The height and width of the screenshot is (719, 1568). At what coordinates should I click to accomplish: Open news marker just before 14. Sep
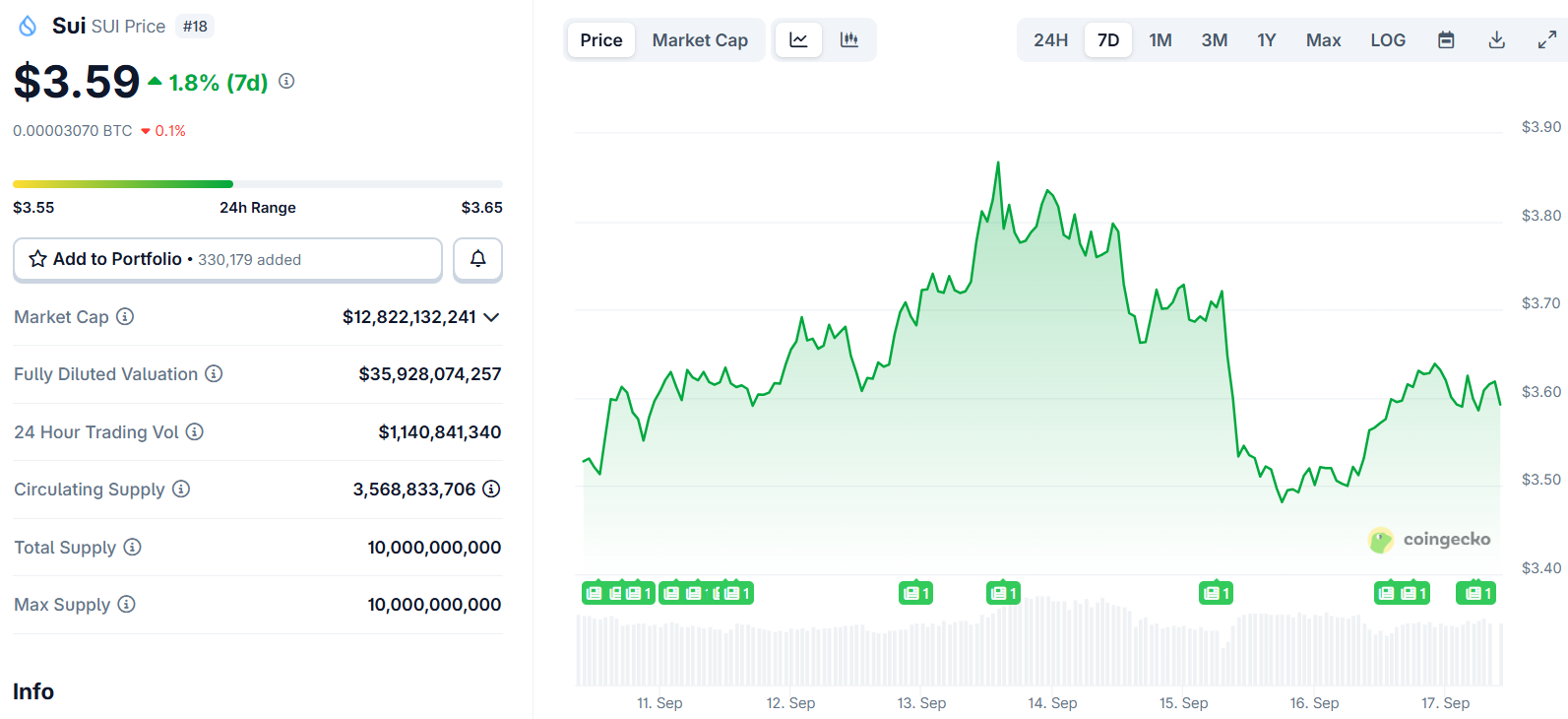[x=1003, y=593]
